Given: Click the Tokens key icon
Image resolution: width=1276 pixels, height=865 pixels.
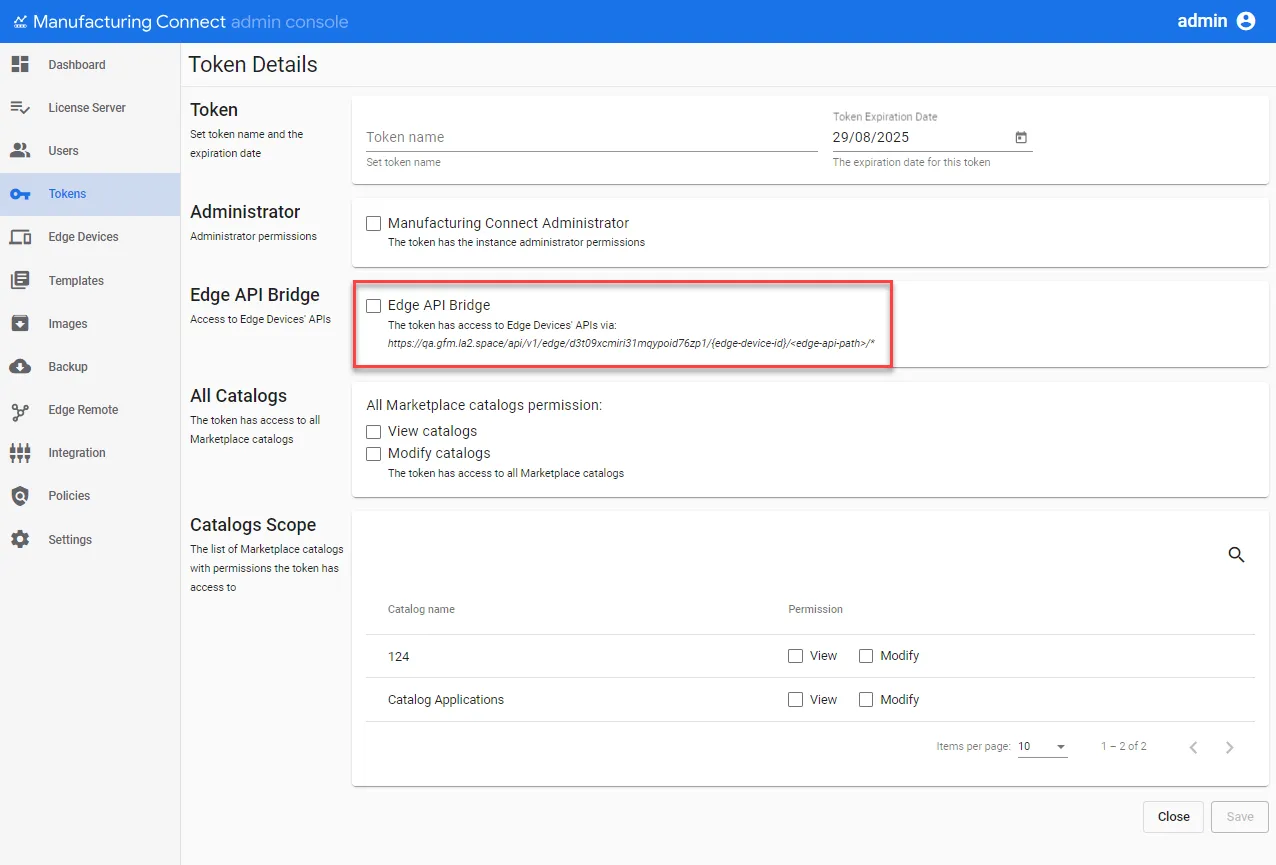Looking at the screenshot, I should (20, 194).
